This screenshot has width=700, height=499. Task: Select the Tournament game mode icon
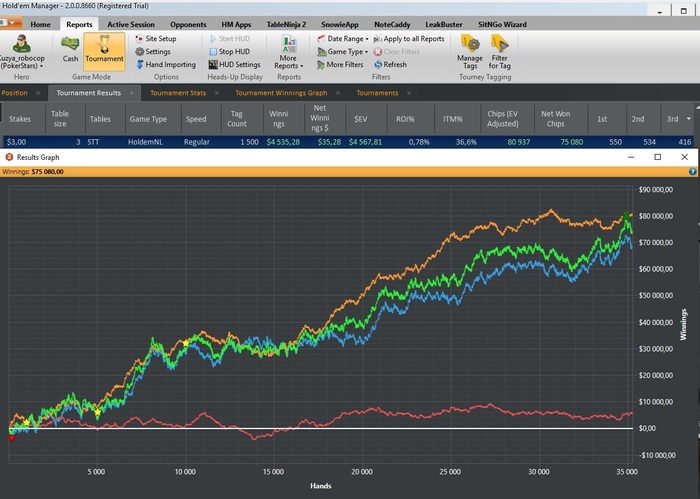pos(104,48)
